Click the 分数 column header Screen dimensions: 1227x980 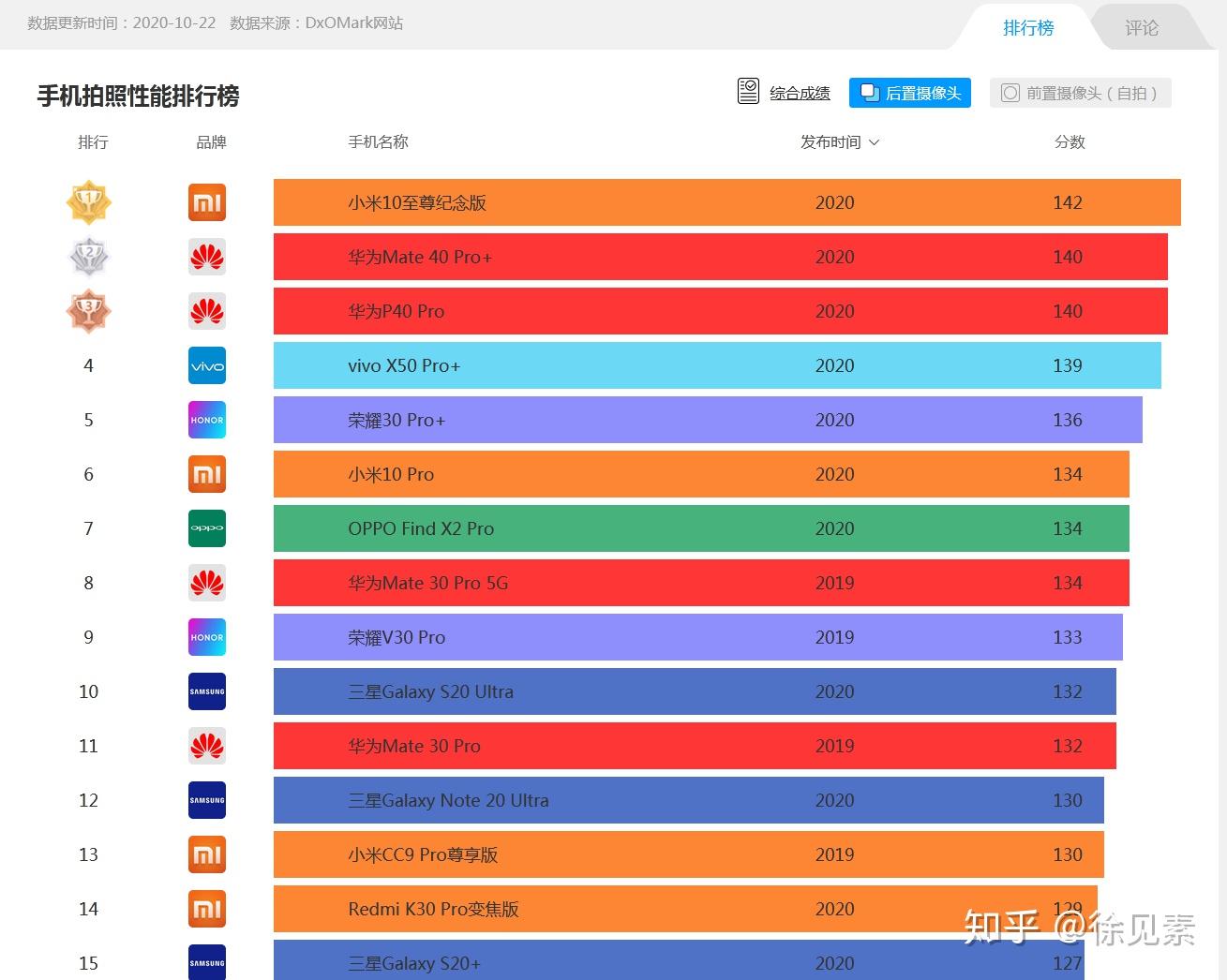(1070, 142)
